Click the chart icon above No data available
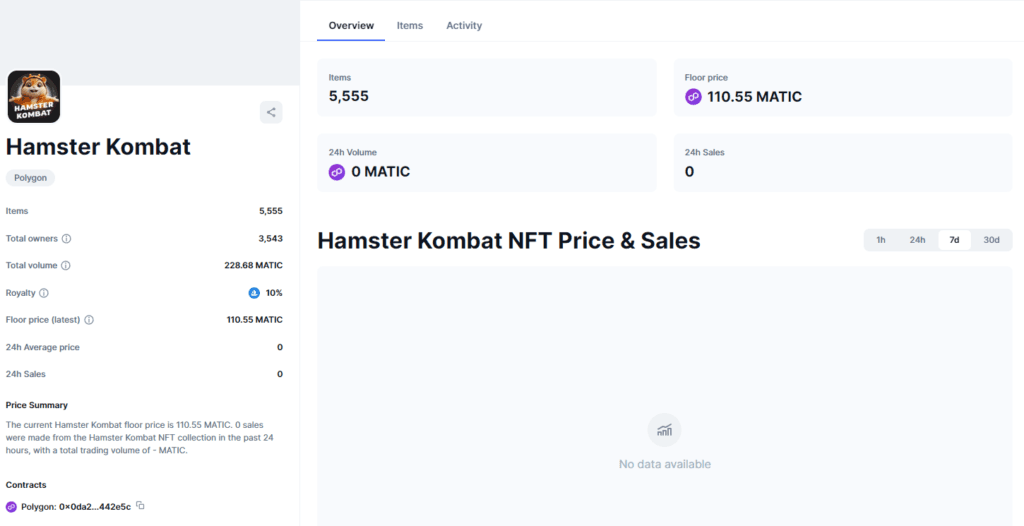The image size is (1024, 526). tap(664, 430)
